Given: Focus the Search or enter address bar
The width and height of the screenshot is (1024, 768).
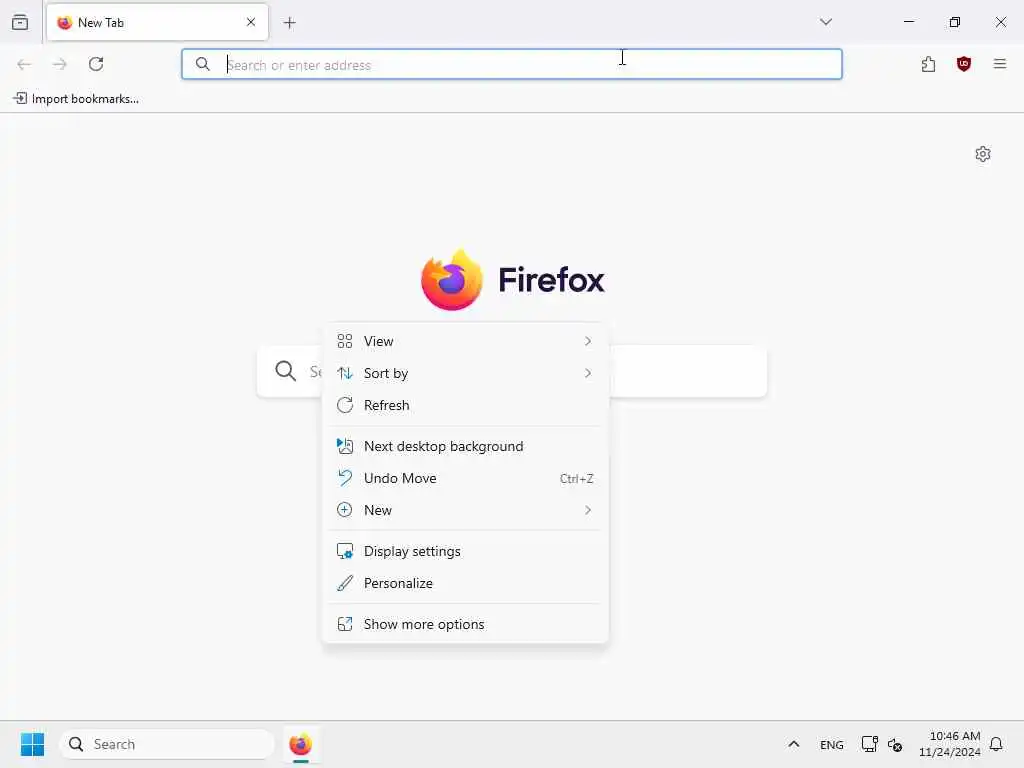Looking at the screenshot, I should point(511,65).
